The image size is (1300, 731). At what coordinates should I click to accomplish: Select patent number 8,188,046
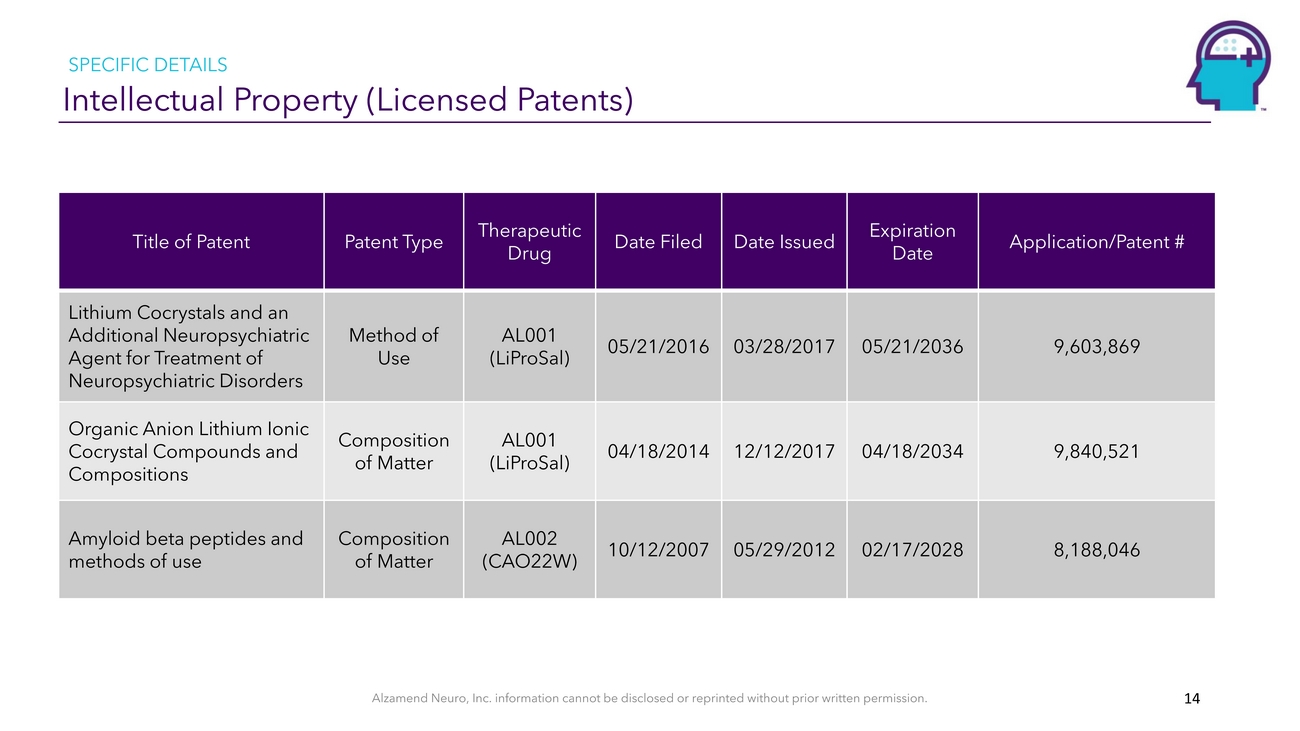click(x=1096, y=550)
